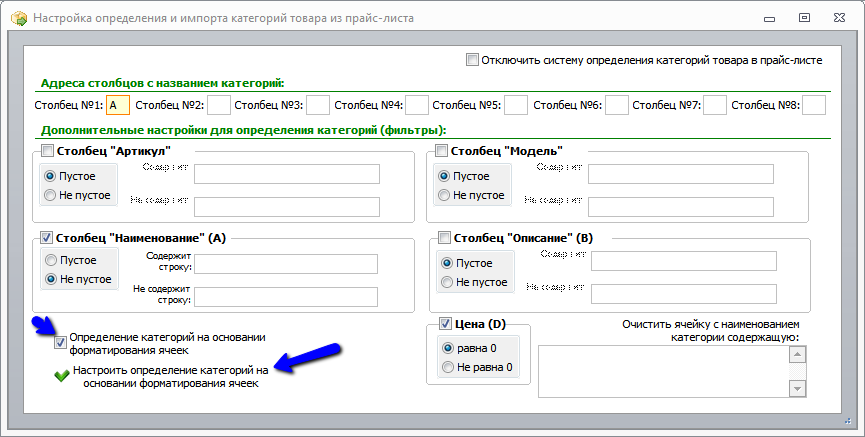The image size is (865, 437).
Task: Select Пустое radio in Артикул group
Action: pyautogui.click(x=50, y=176)
